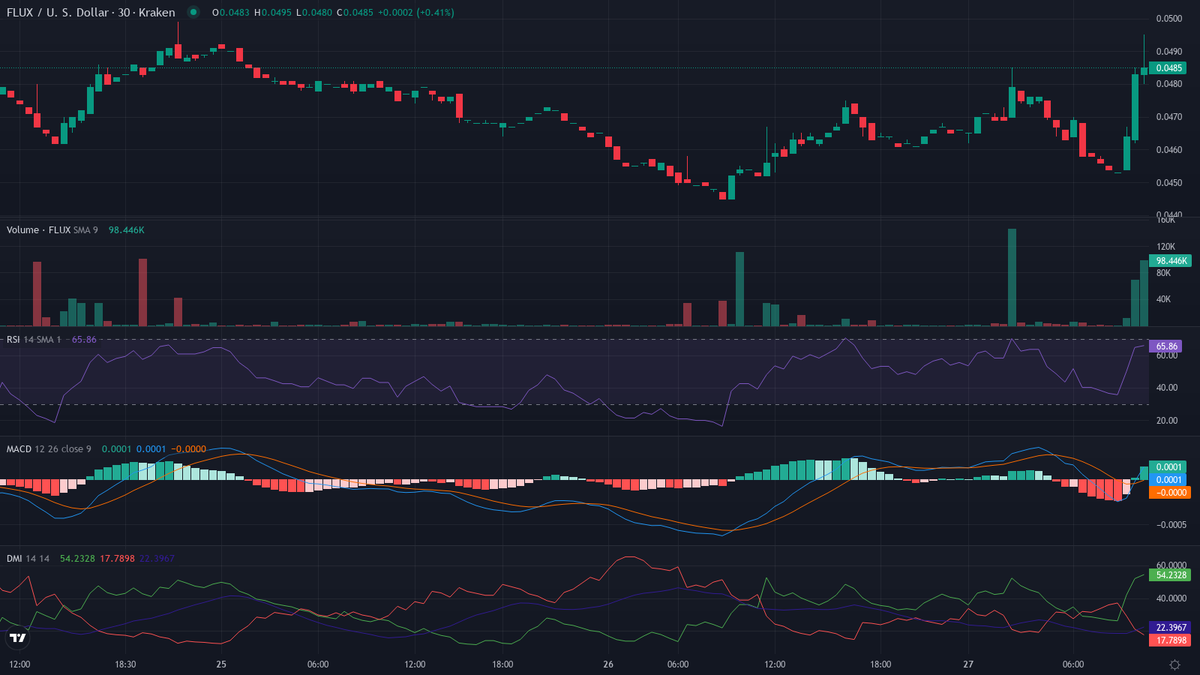Click the low value L0.0480
1200x675 pixels.
314,12
